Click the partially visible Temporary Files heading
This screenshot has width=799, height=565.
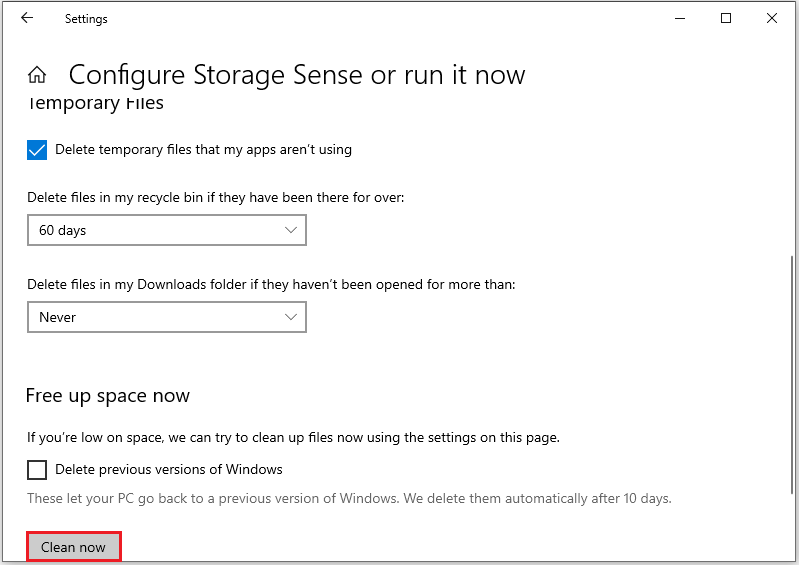(95, 104)
